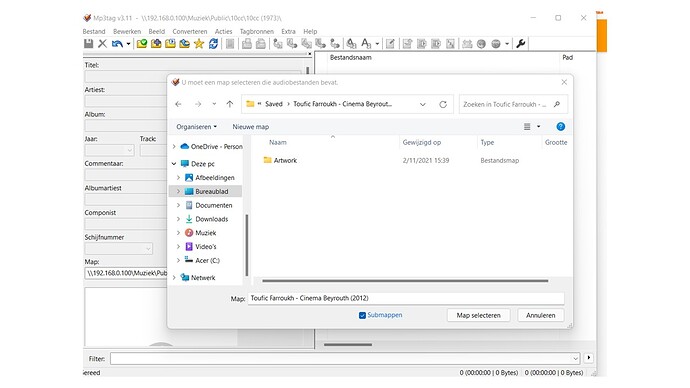Open the Quick Actions dropdown arrow
The image size is (690, 388).
(377, 44)
